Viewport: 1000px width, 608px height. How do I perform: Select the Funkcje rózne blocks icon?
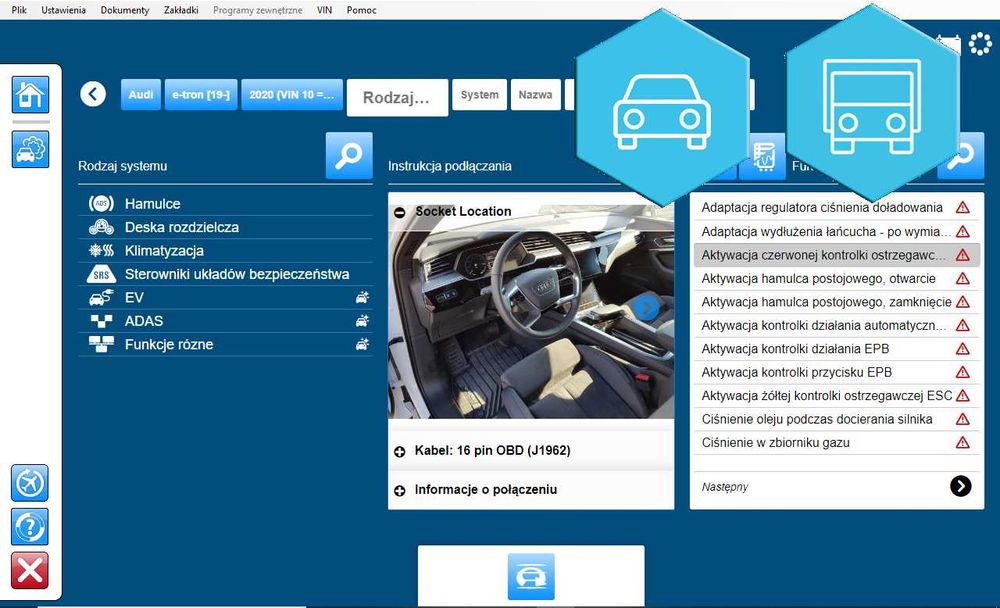coord(101,345)
